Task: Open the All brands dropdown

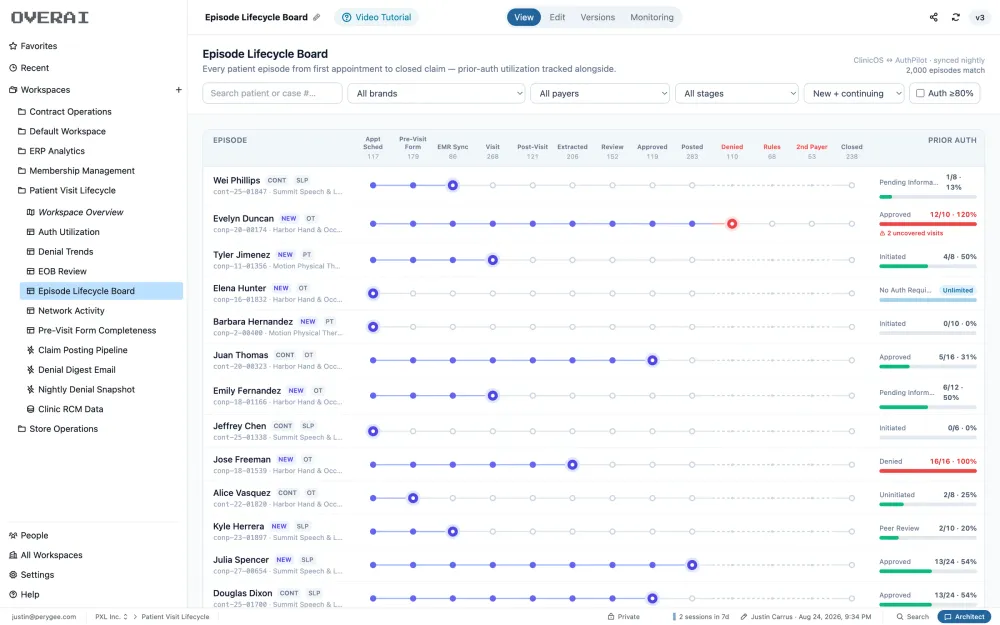Action: pos(436,93)
